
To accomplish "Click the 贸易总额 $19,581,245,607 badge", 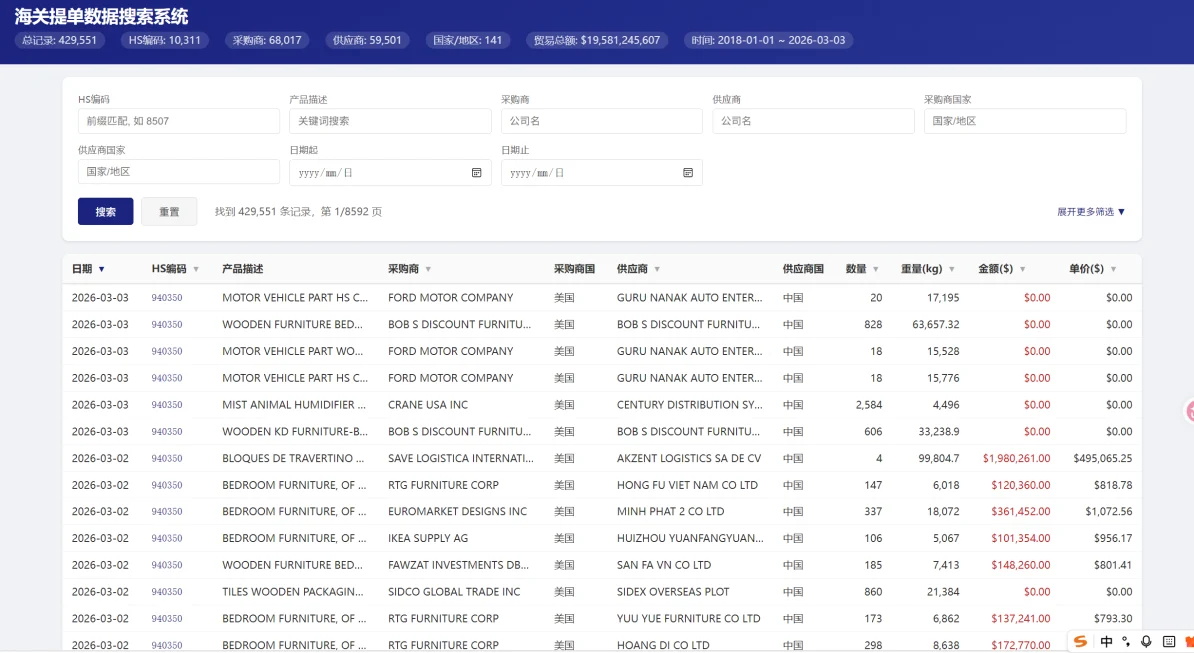I will (x=597, y=40).
